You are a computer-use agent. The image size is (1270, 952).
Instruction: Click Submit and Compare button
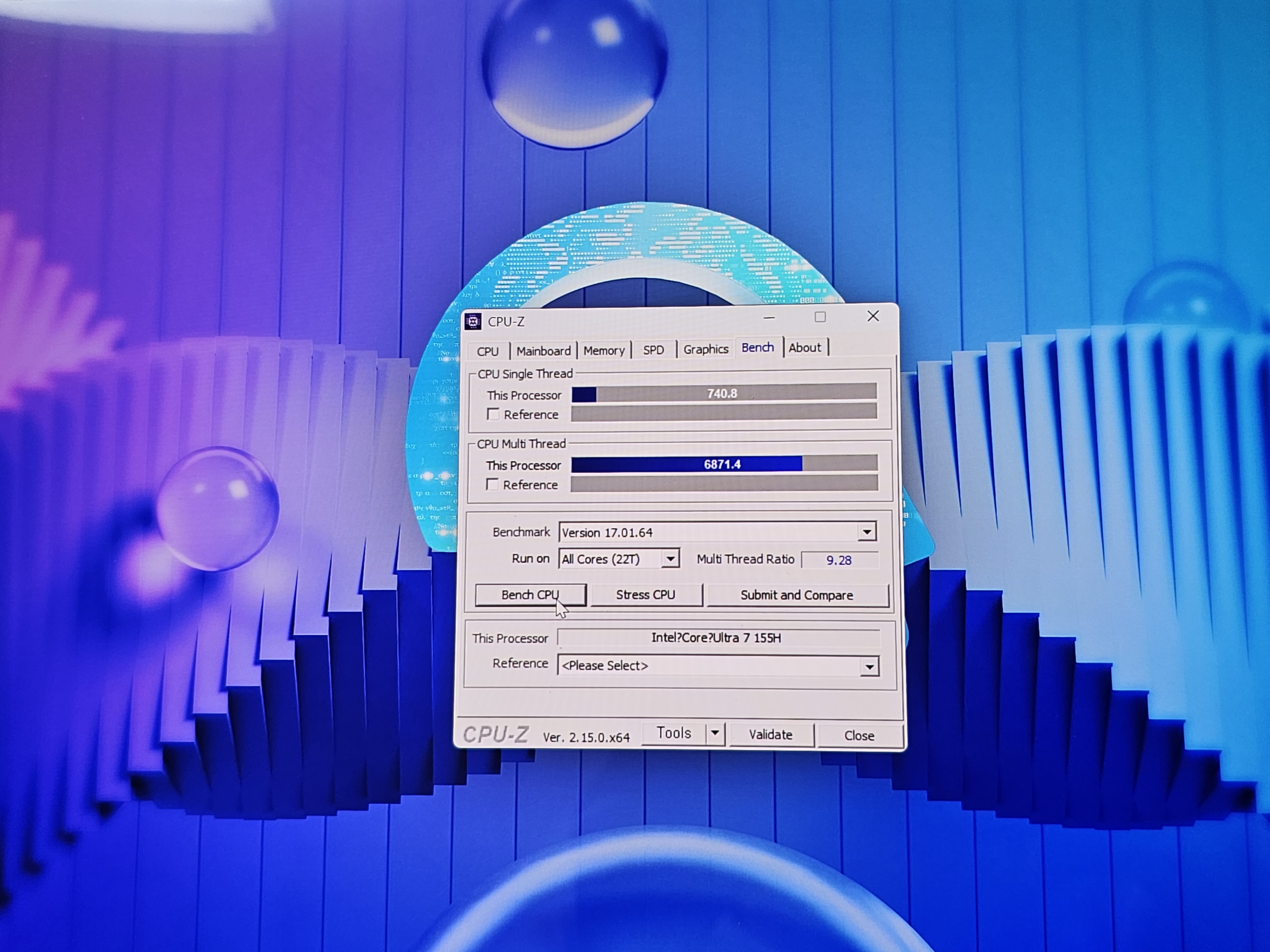[x=796, y=595]
